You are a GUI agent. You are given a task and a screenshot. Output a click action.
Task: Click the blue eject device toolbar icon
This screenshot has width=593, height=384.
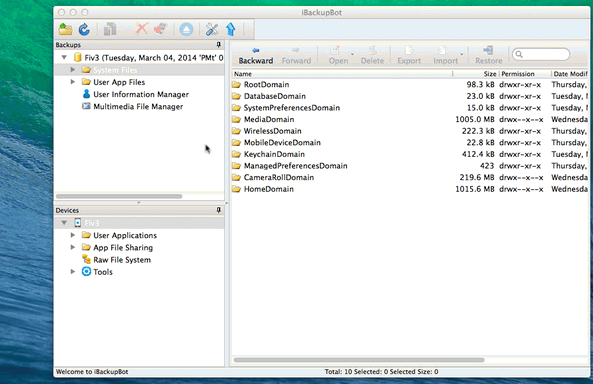[186, 29]
